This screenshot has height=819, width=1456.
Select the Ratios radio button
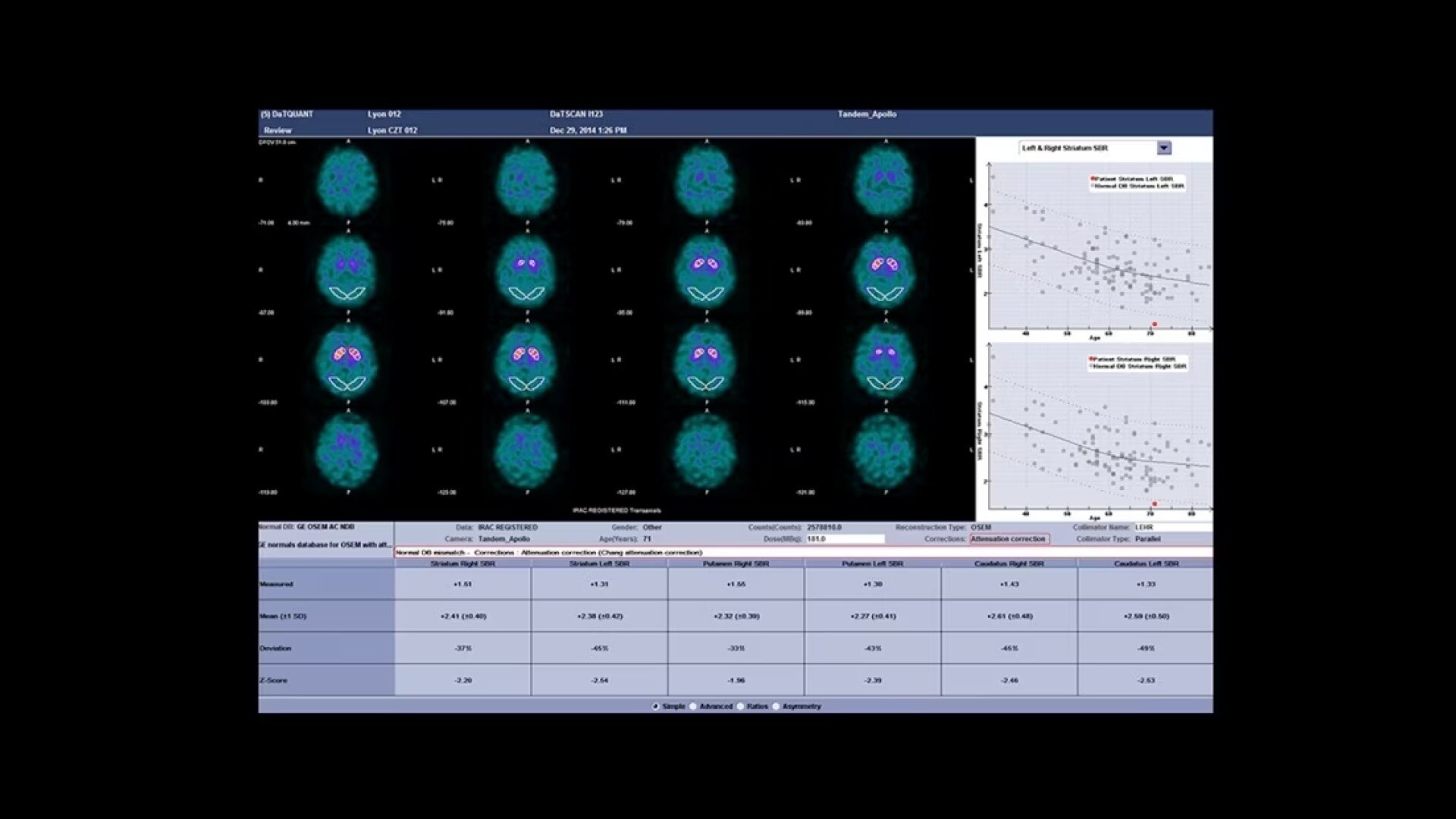tap(741, 706)
